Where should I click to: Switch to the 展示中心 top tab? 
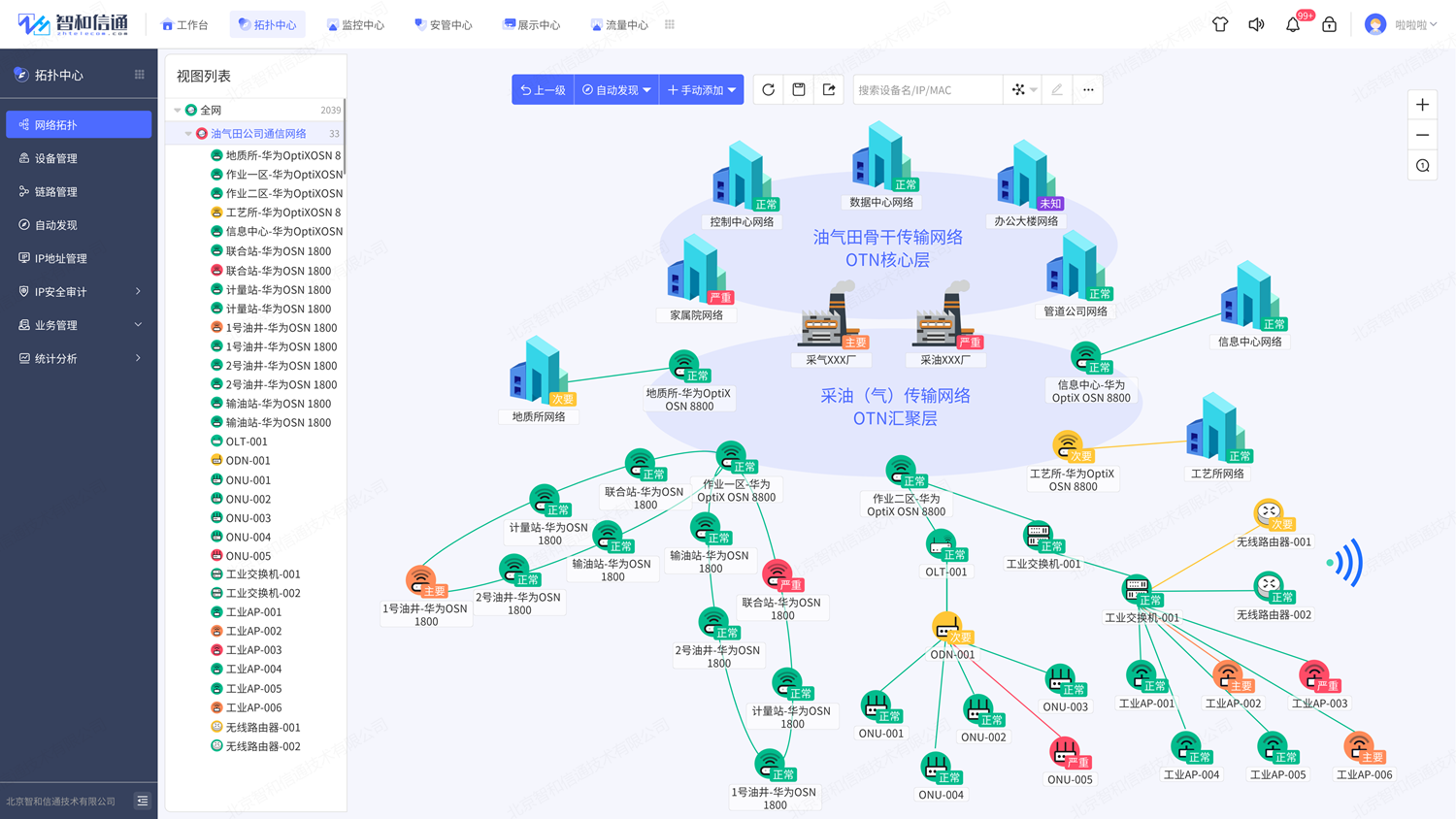pyautogui.click(x=532, y=24)
